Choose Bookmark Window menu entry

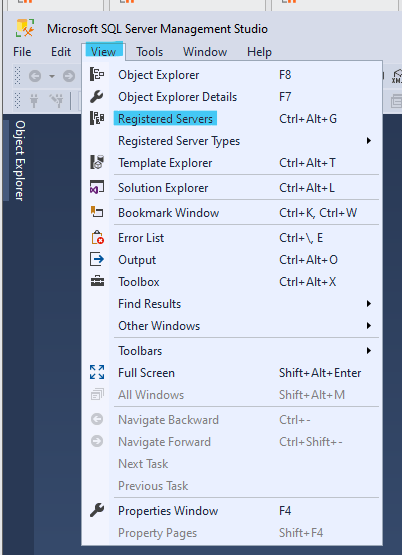coord(232,213)
